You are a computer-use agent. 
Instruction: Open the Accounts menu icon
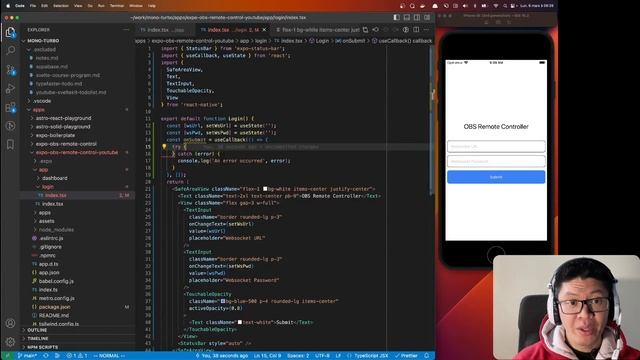pos(11,323)
